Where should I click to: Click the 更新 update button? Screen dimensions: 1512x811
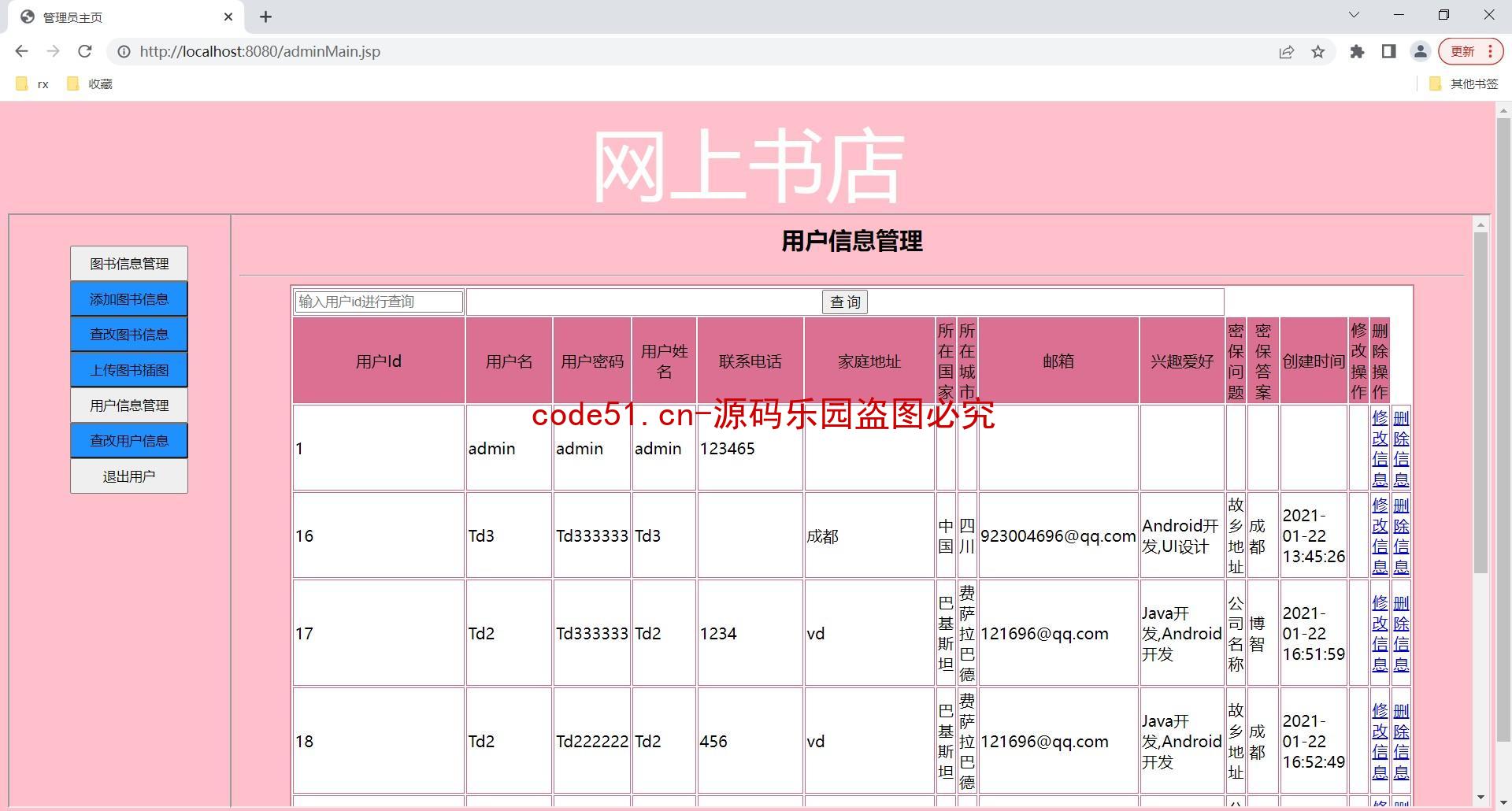(1470, 51)
